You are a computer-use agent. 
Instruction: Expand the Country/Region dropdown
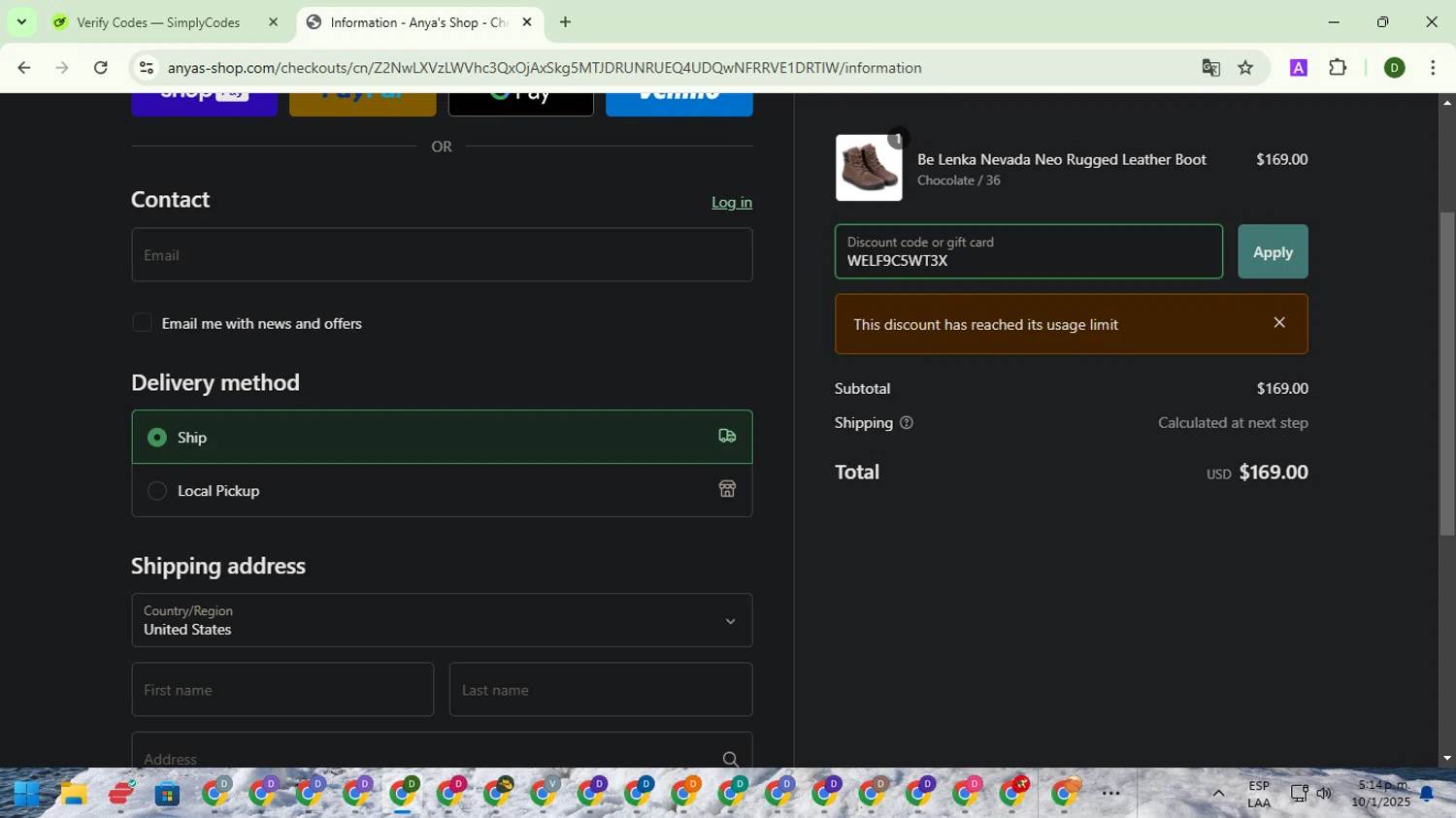tap(442, 620)
